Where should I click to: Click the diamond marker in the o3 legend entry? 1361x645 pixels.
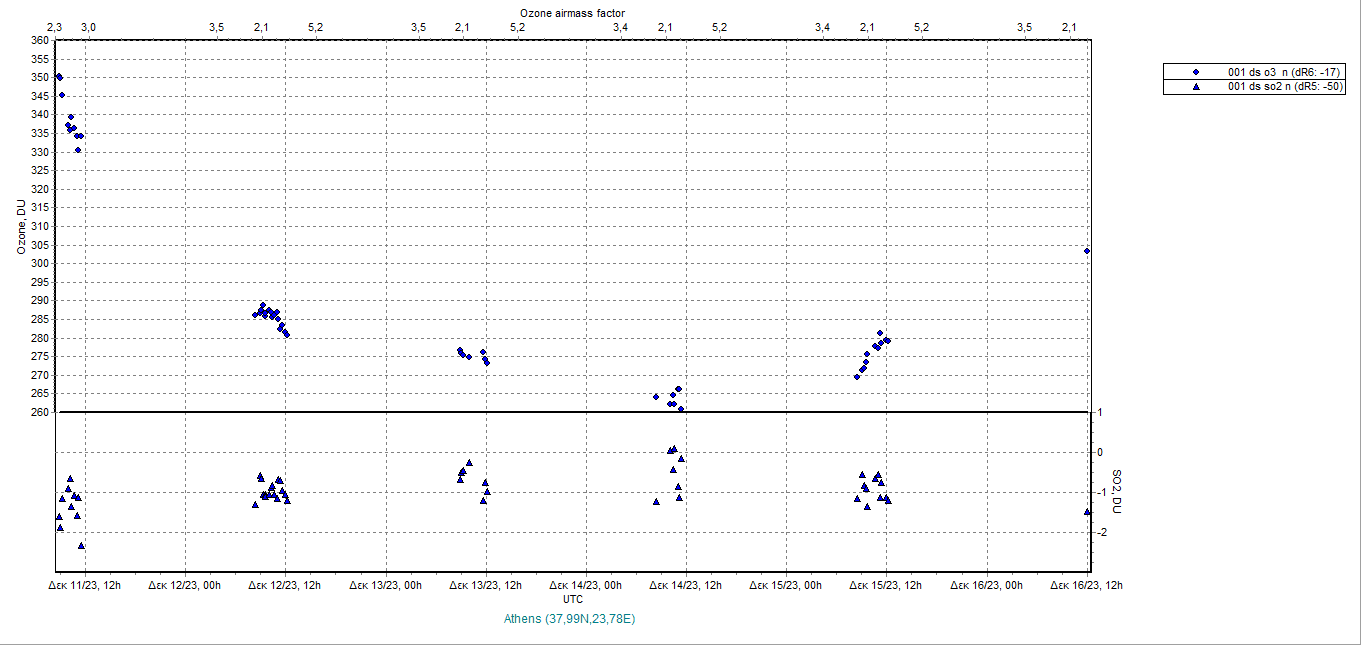[1195, 73]
